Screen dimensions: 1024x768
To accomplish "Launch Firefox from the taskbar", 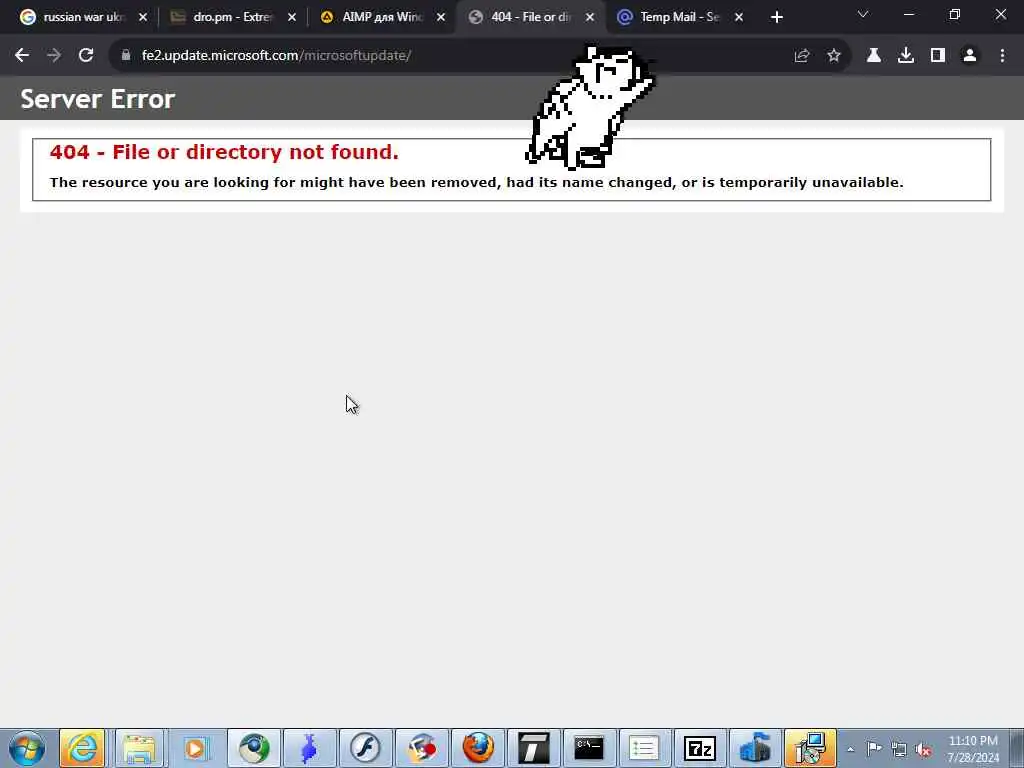I will pos(477,748).
